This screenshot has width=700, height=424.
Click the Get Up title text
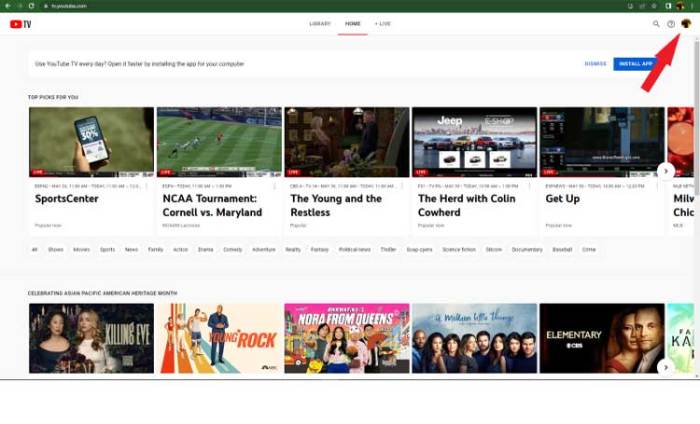562,199
